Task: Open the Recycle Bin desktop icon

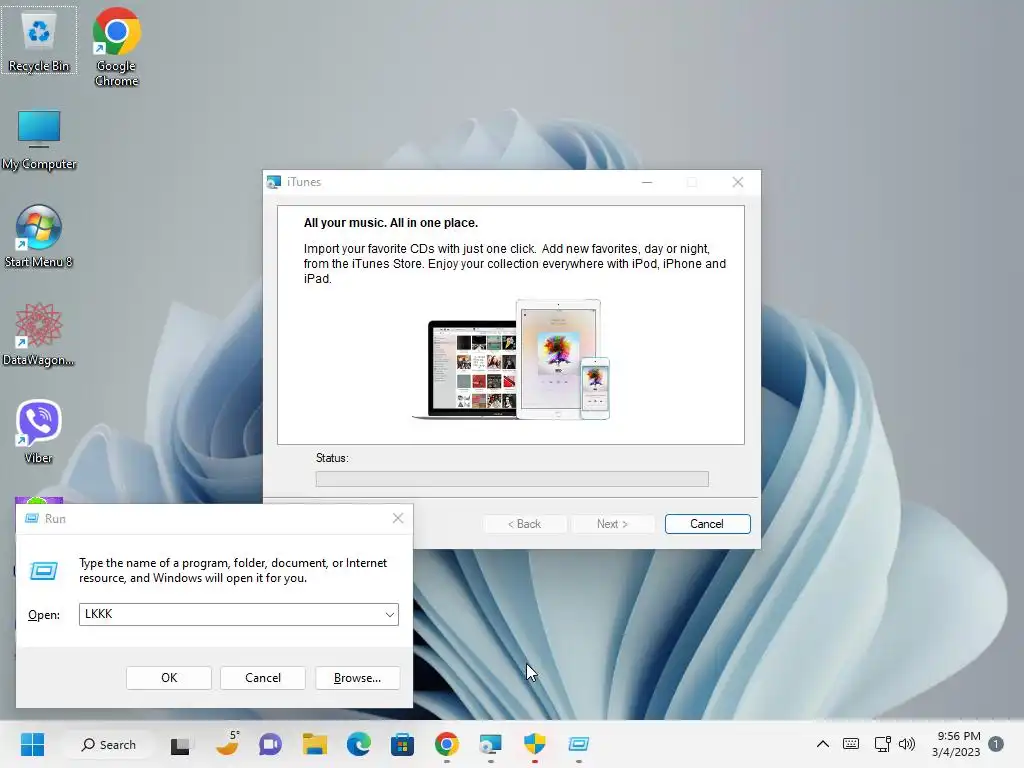Action: [39, 40]
